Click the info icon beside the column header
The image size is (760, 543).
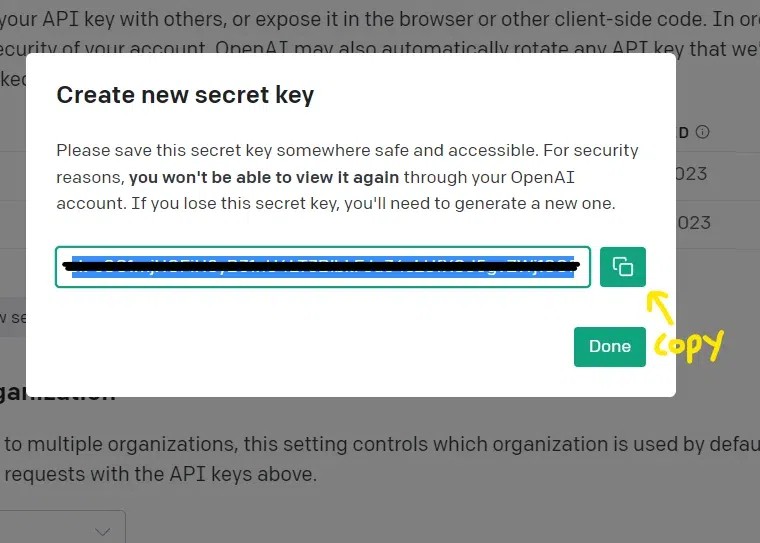pos(703,132)
